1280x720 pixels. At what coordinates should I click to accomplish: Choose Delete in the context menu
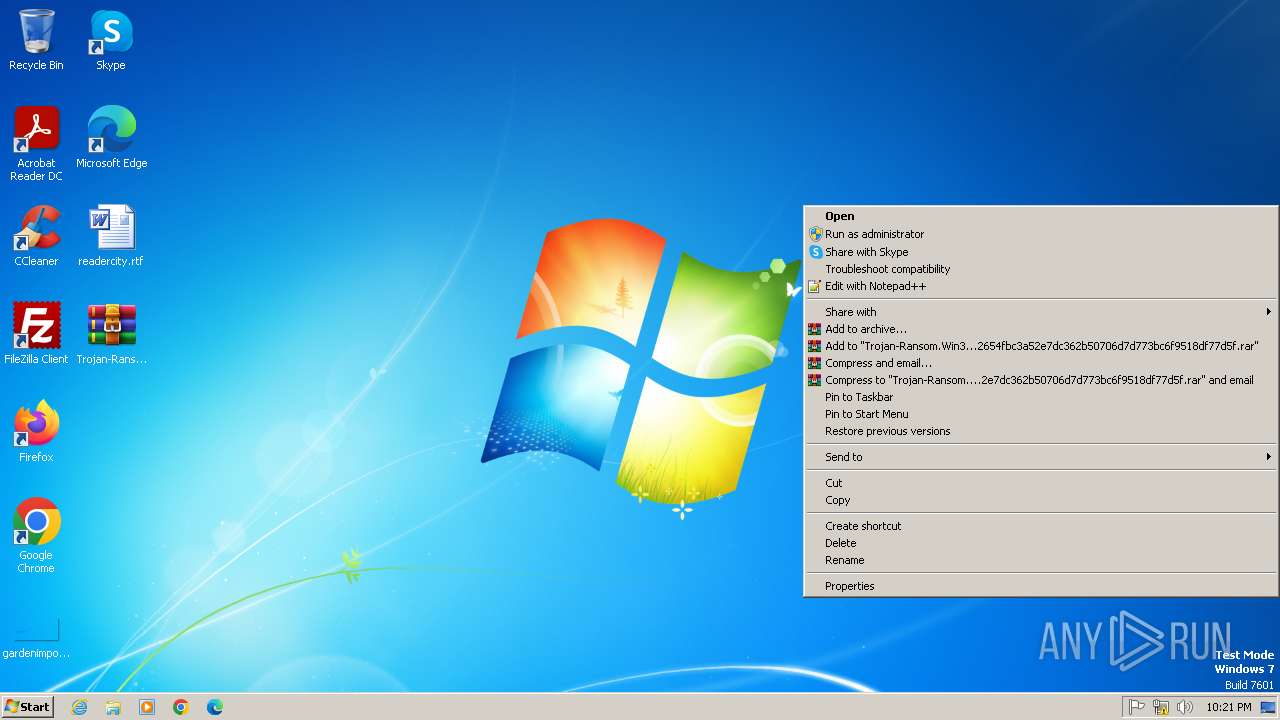pyautogui.click(x=1040, y=543)
